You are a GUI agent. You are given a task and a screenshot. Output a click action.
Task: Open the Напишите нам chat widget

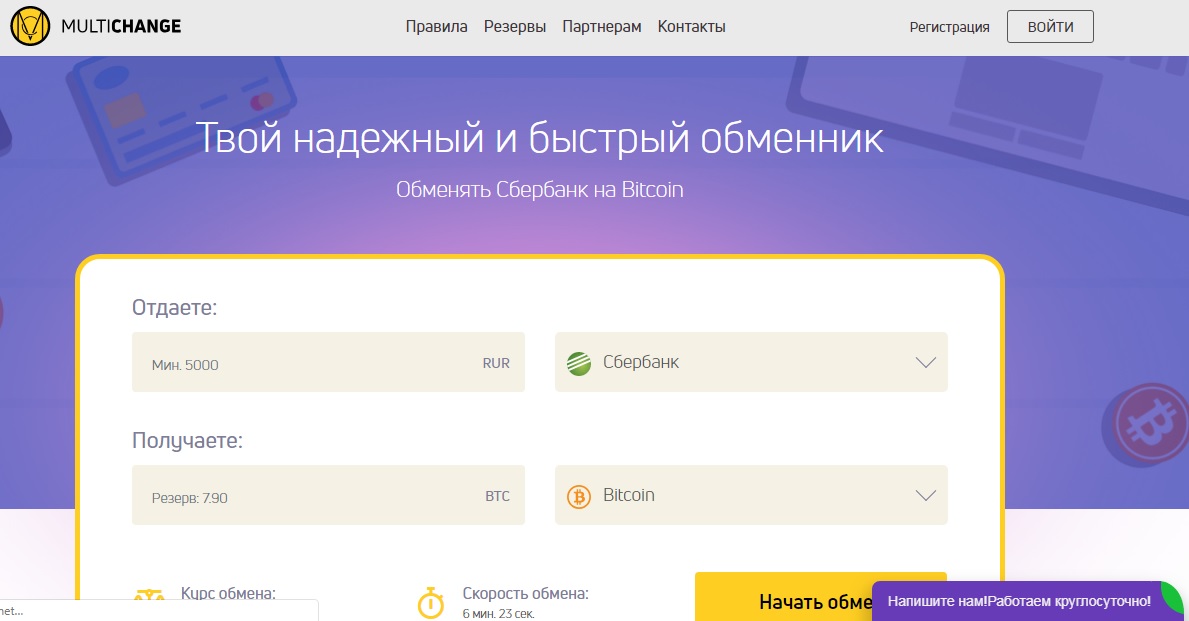coord(1018,602)
